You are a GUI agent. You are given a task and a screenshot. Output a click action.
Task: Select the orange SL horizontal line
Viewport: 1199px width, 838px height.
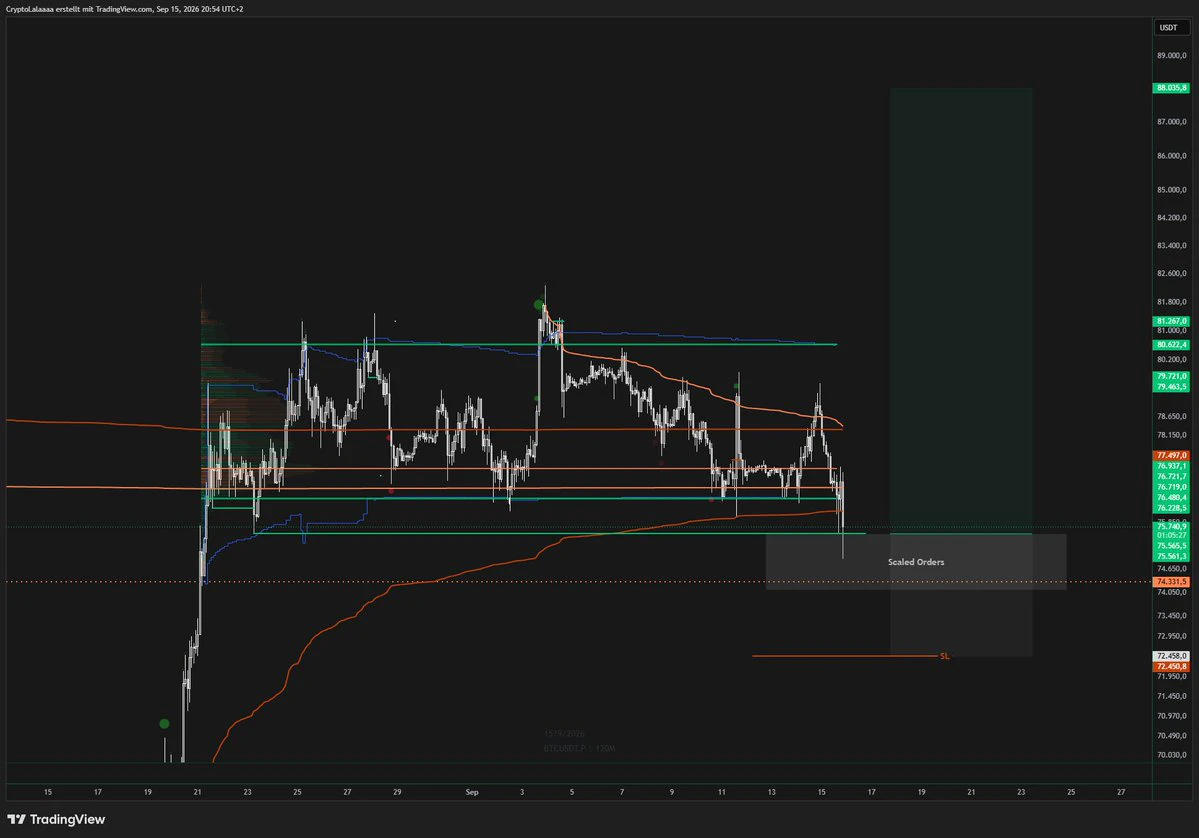point(844,656)
